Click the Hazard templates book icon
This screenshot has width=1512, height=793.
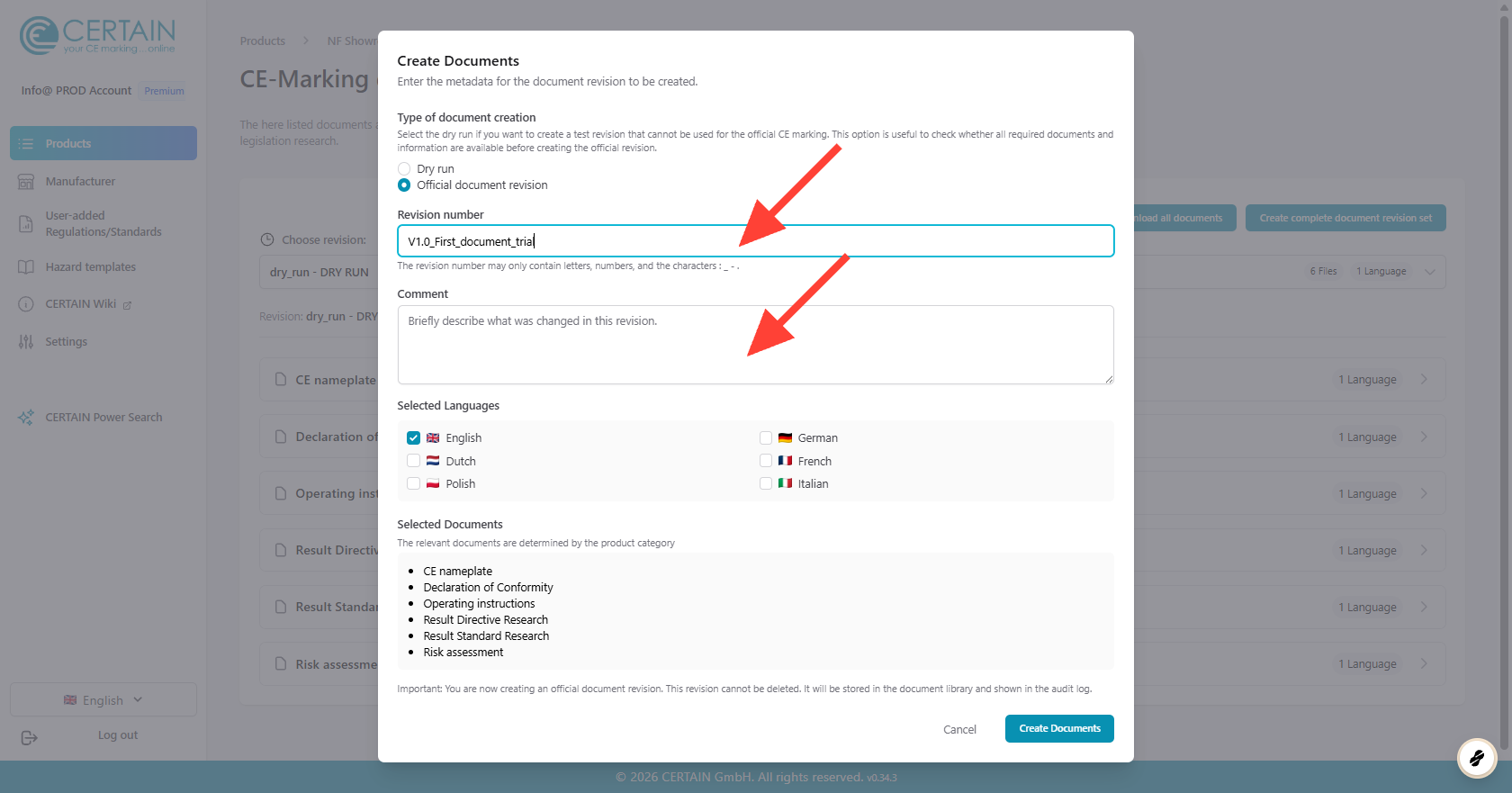coord(26,267)
